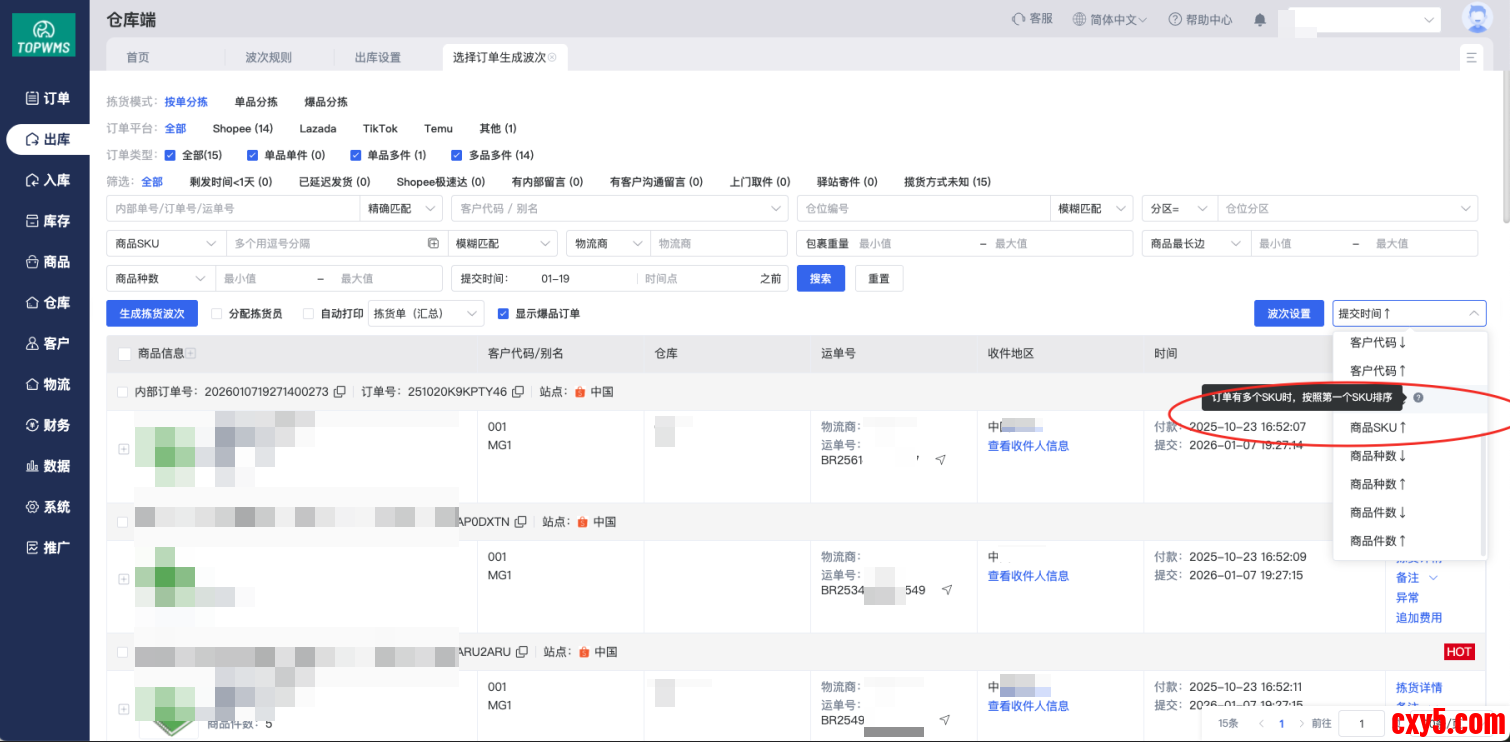Click the blue 搜索 button
This screenshot has width=1510, height=742.
coord(820,279)
